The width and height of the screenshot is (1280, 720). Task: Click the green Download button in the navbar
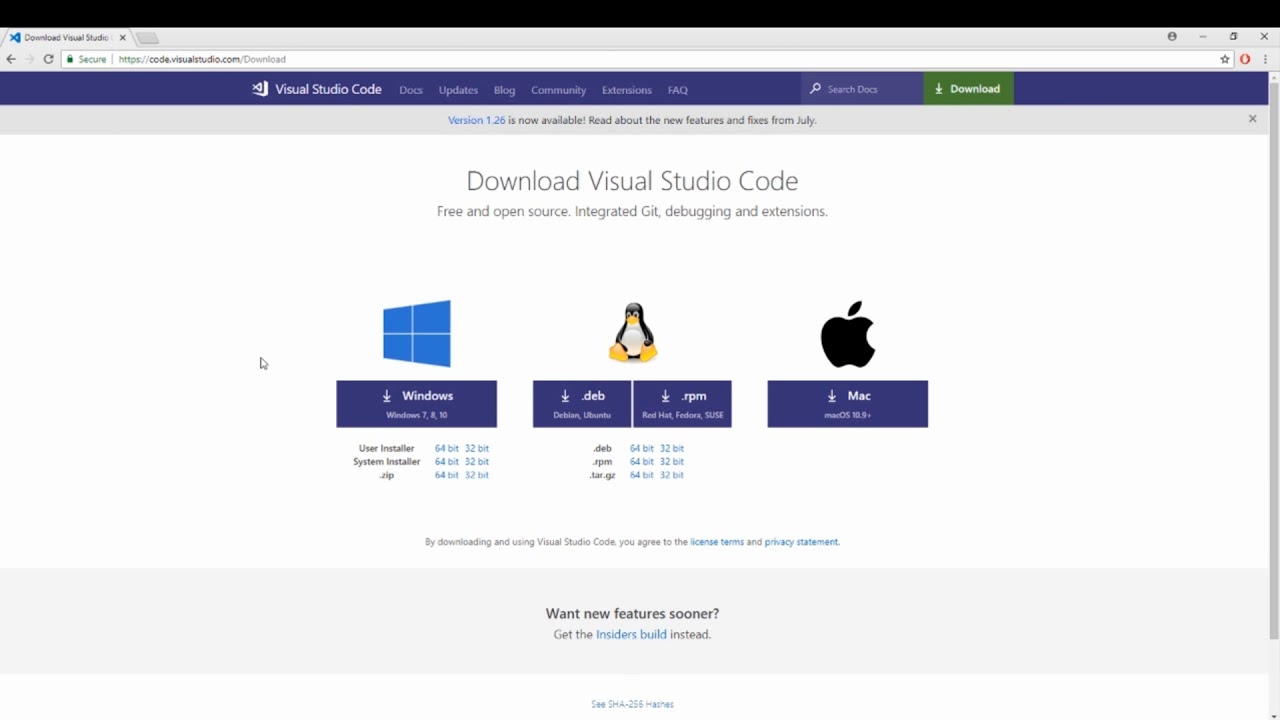(968, 89)
